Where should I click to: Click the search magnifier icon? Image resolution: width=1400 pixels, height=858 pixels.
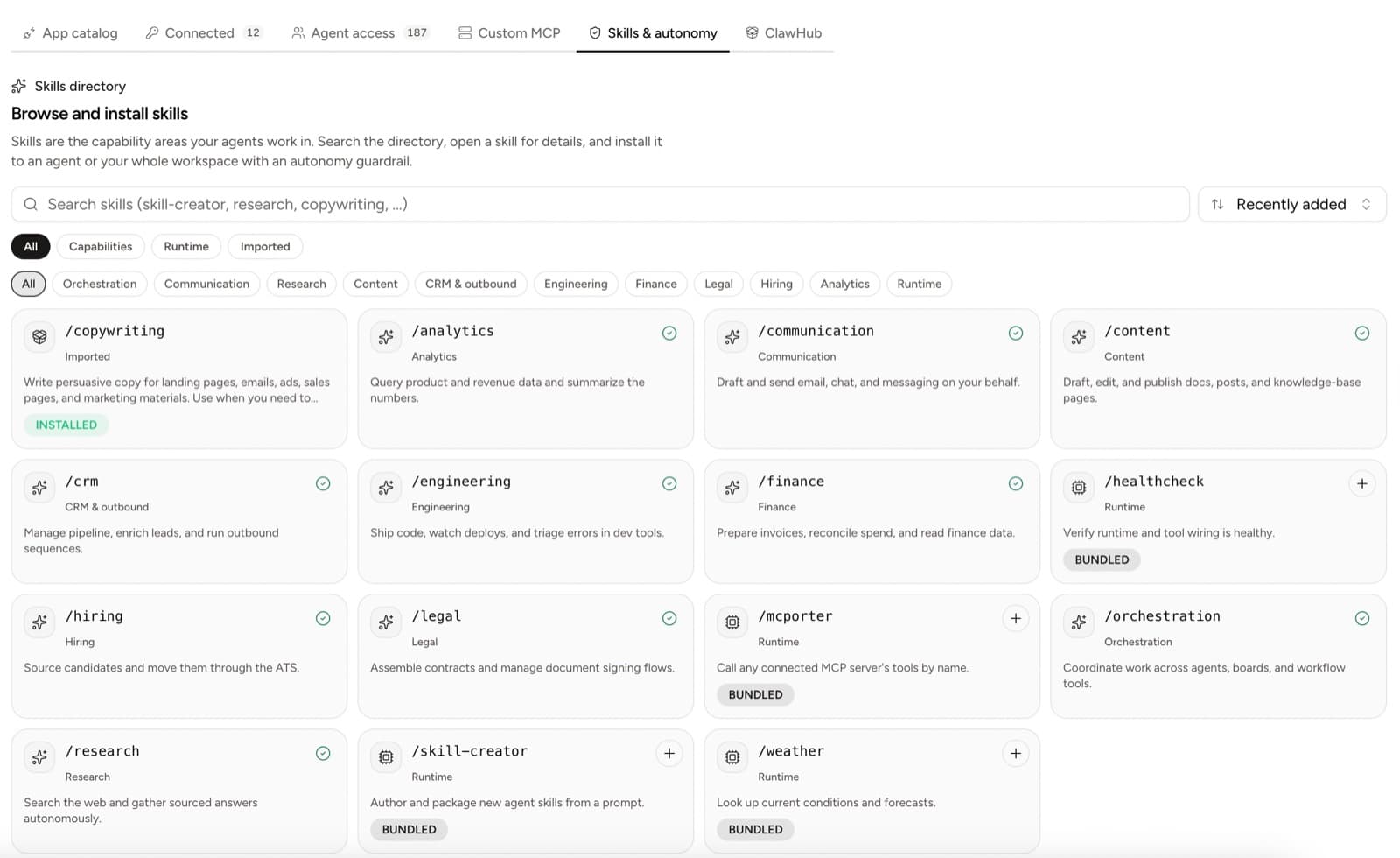31,204
